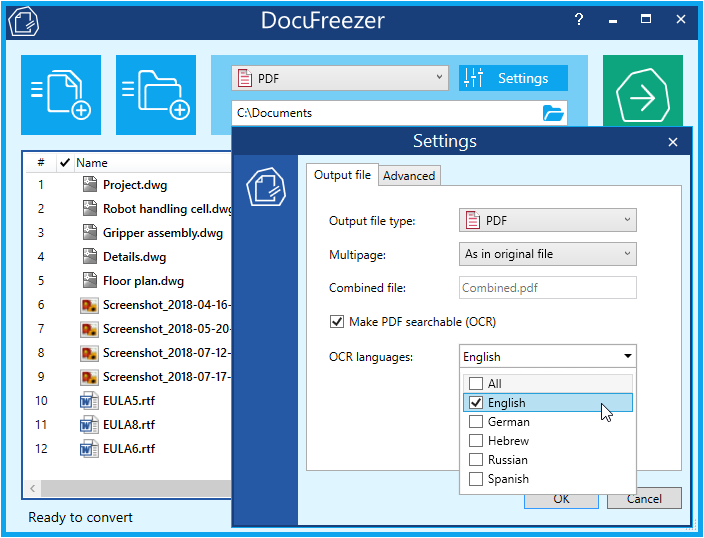The width and height of the screenshot is (704, 538).
Task: Click the DocuFreezer logo in title bar
Action: tap(23, 21)
